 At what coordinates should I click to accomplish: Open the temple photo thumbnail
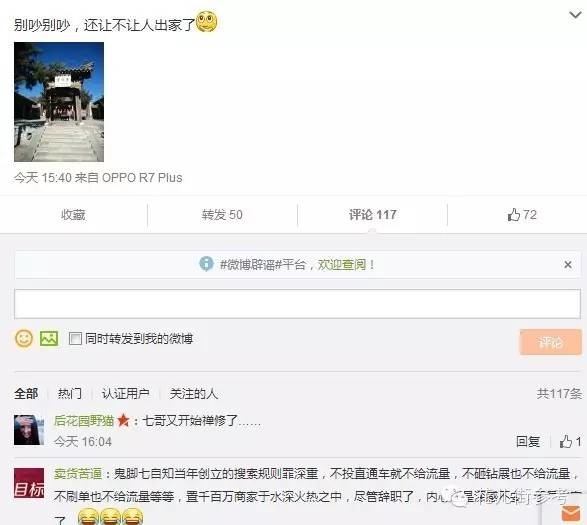[59, 102]
